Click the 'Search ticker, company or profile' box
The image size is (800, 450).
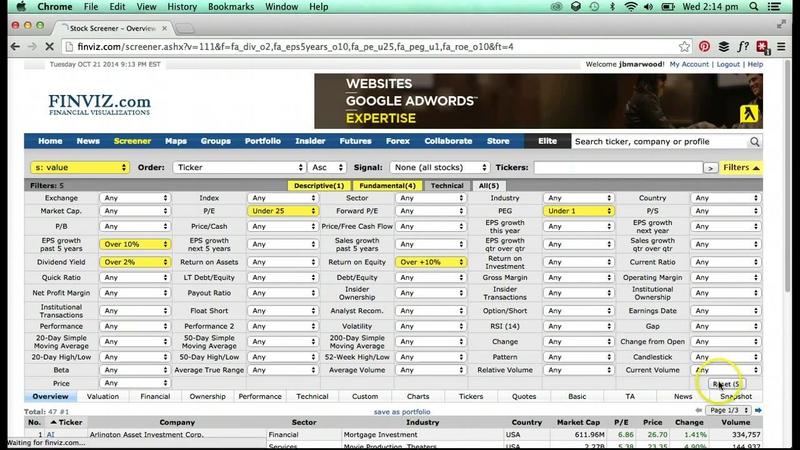point(661,142)
